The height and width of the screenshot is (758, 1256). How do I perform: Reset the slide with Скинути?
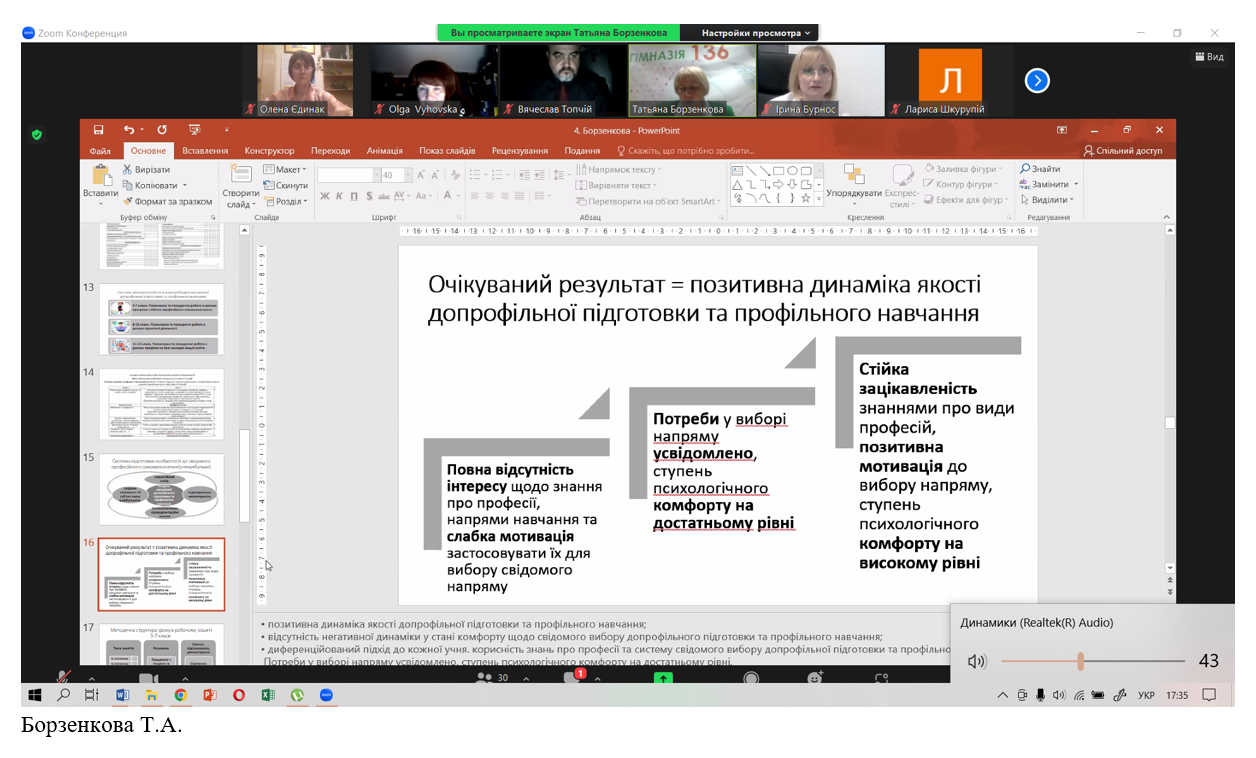[286, 186]
